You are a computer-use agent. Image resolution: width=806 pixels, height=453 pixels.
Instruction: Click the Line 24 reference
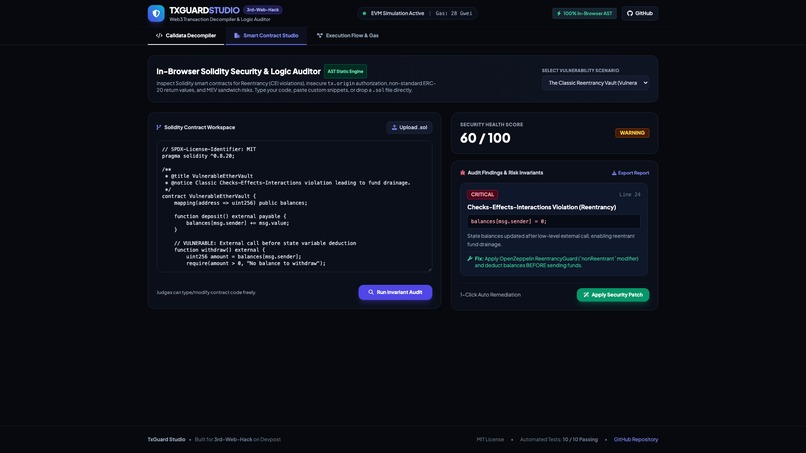pyautogui.click(x=630, y=194)
